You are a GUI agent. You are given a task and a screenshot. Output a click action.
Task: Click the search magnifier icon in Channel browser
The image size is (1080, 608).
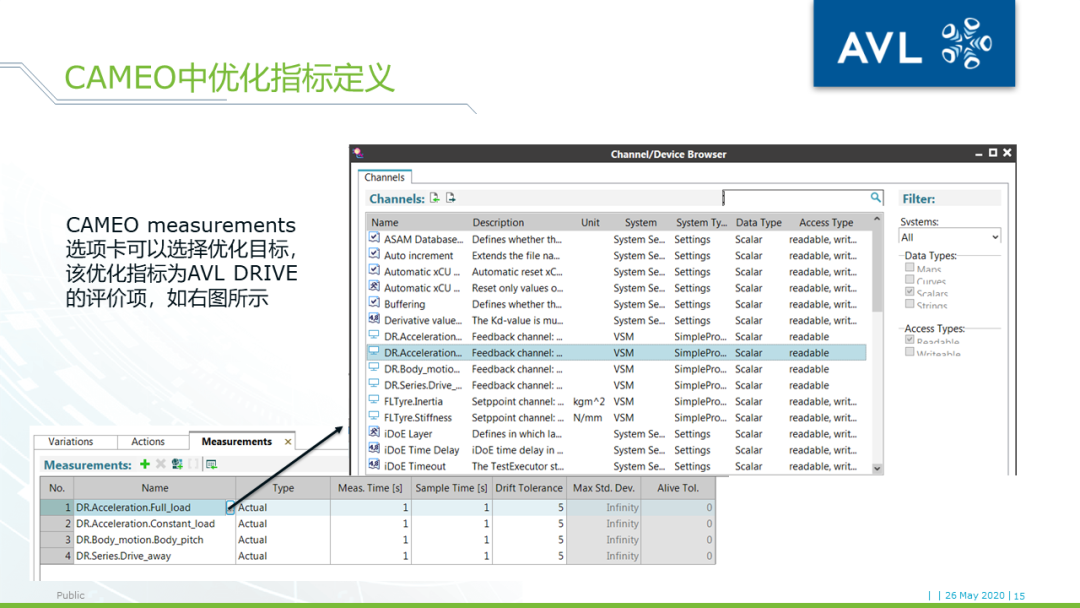click(876, 198)
